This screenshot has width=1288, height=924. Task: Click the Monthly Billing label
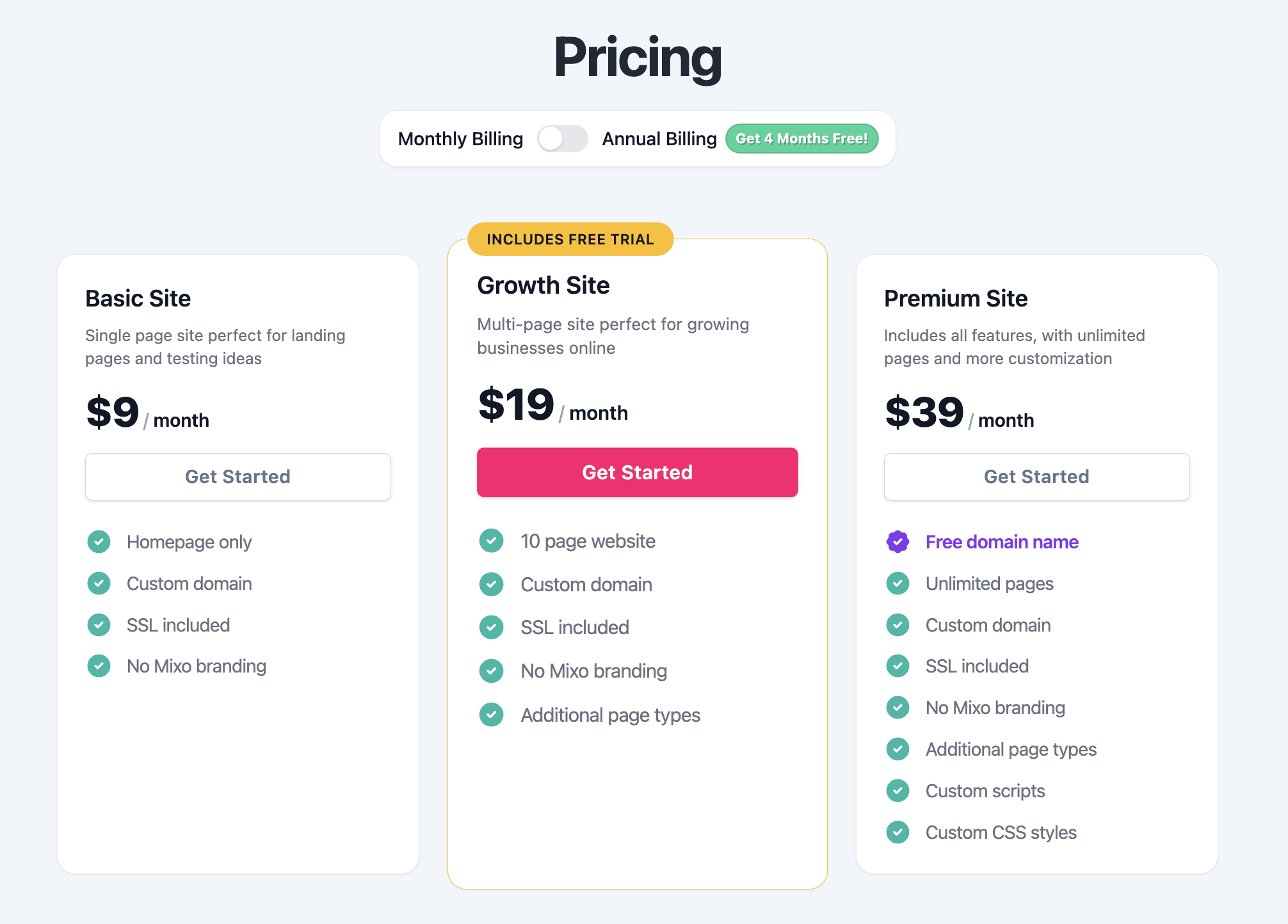(460, 139)
